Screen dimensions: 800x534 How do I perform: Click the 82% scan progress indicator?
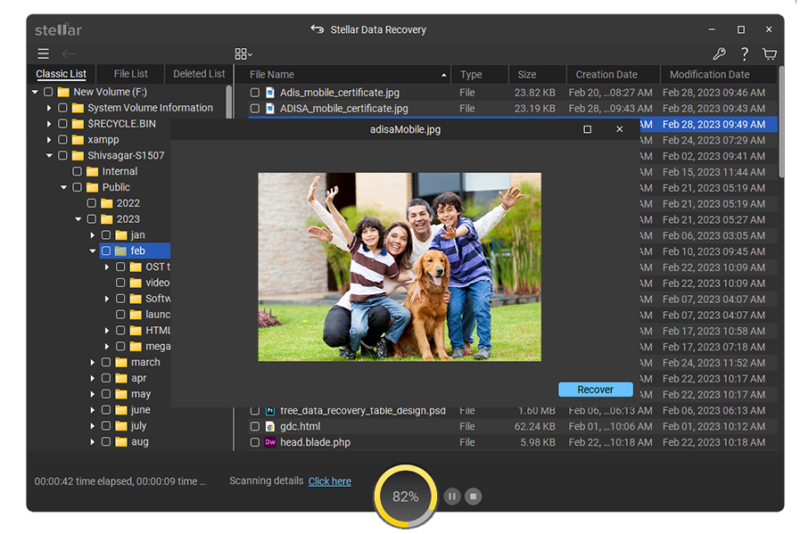pyautogui.click(x=405, y=496)
